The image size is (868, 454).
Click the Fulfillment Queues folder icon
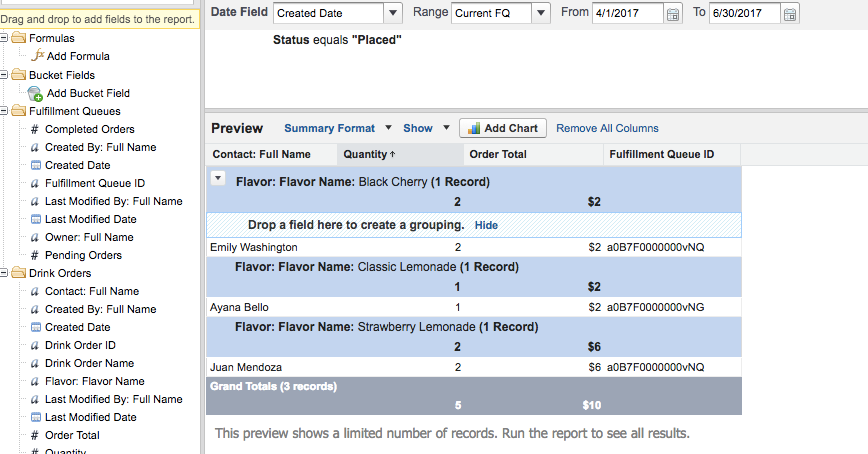point(20,111)
